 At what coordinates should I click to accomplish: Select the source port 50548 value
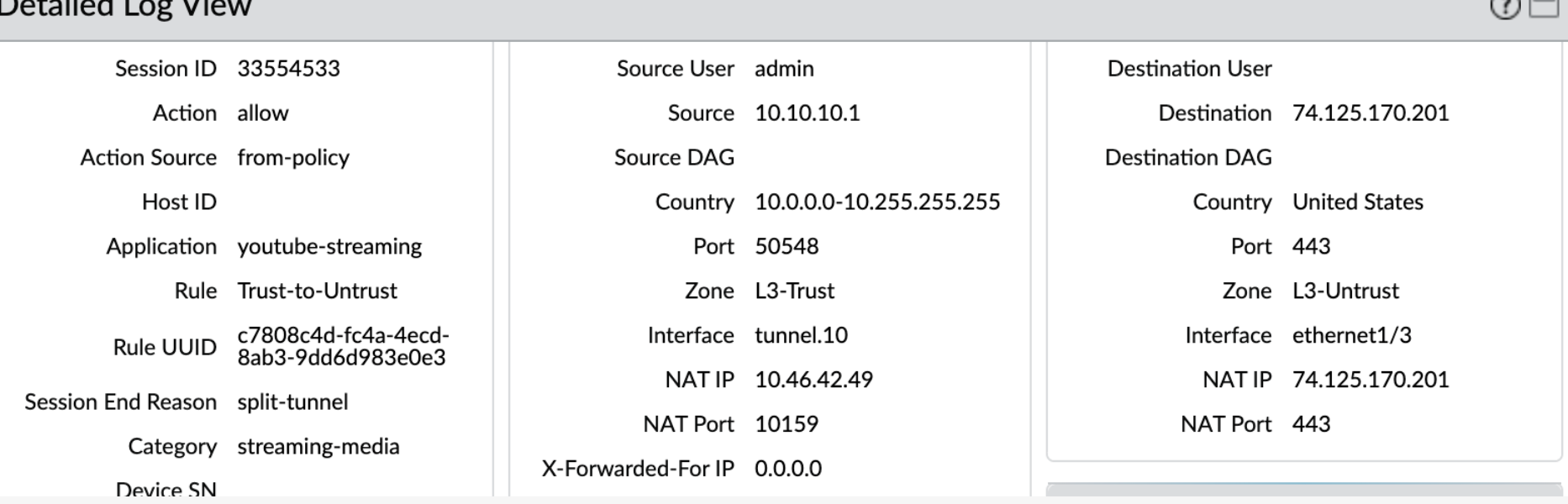coord(787,247)
